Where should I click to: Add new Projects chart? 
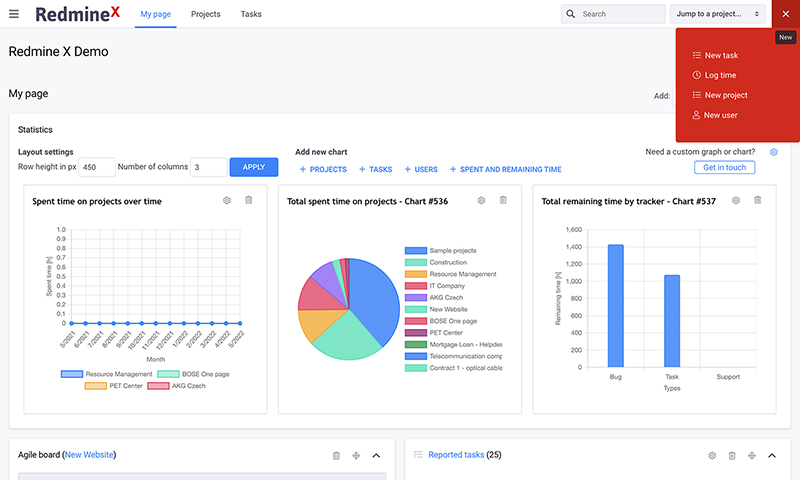(323, 169)
